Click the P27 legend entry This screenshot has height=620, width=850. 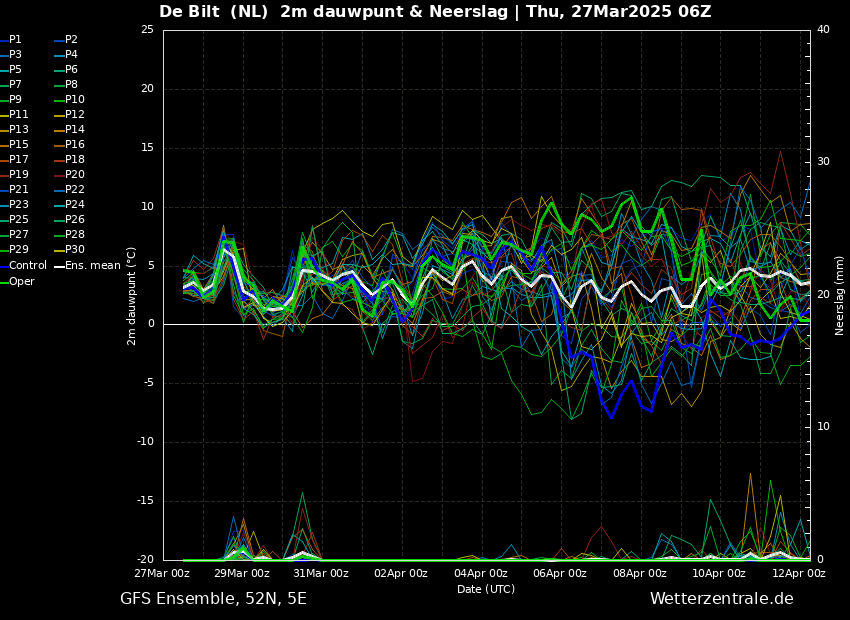(x=14, y=235)
